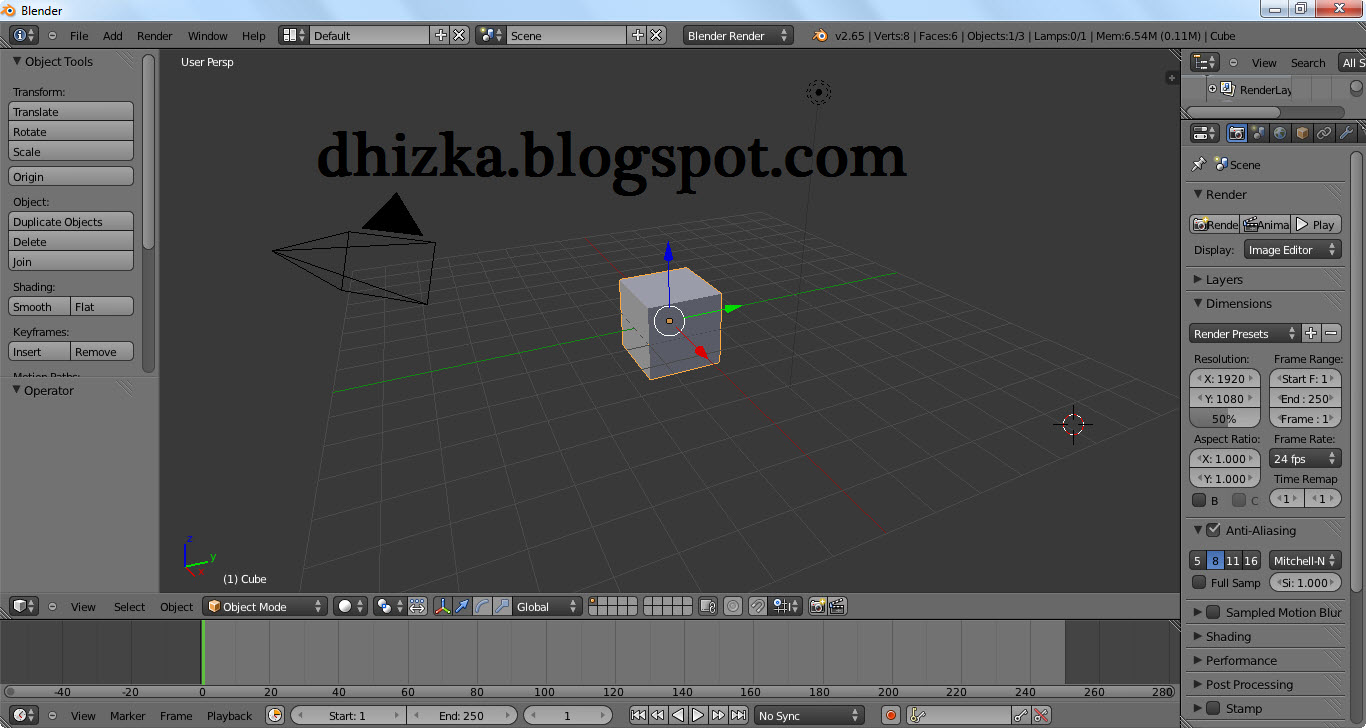The width and height of the screenshot is (1366, 728).
Task: Click the Translate button
Action: 71,112
